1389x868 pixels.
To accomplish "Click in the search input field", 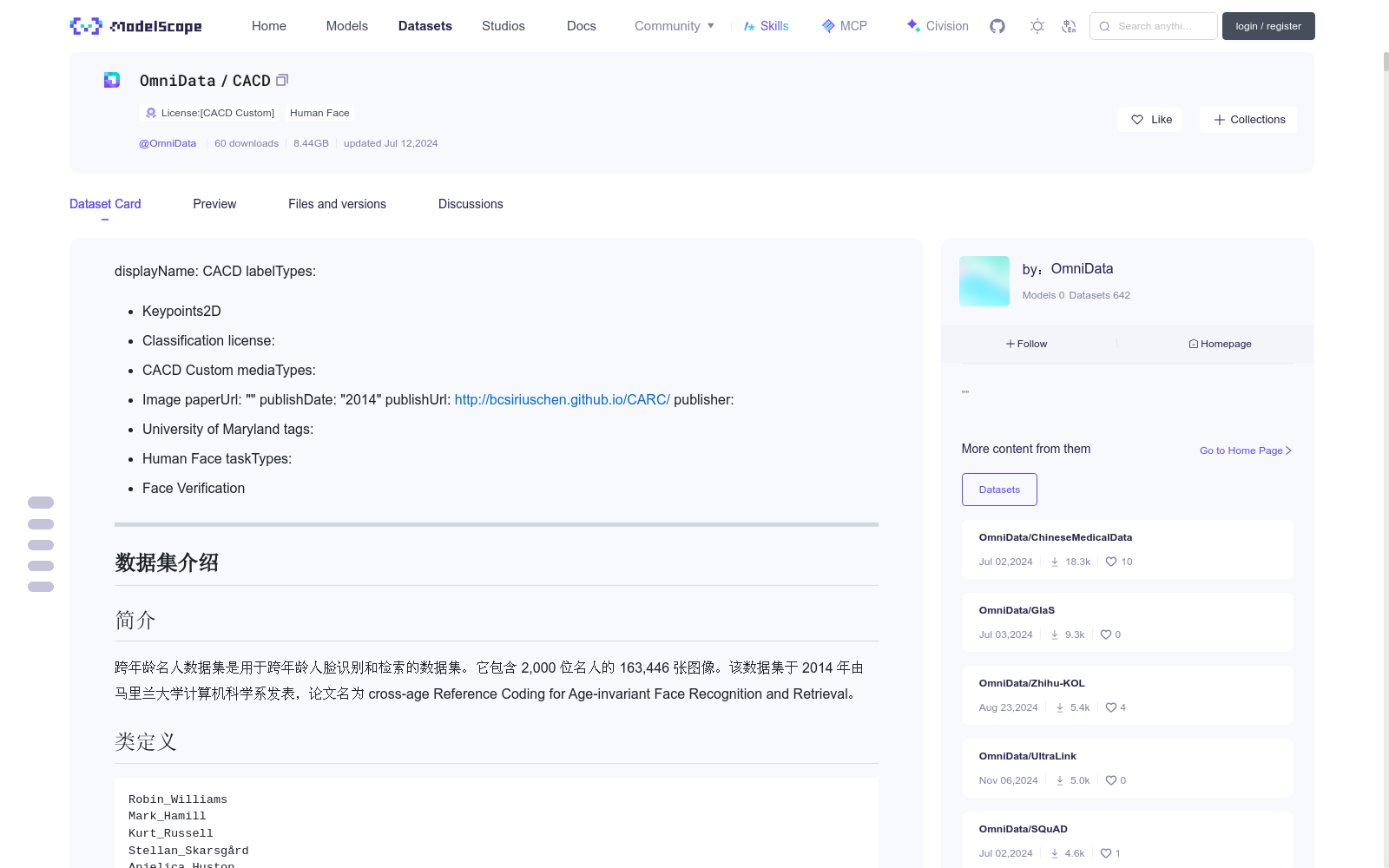I will click(1154, 26).
